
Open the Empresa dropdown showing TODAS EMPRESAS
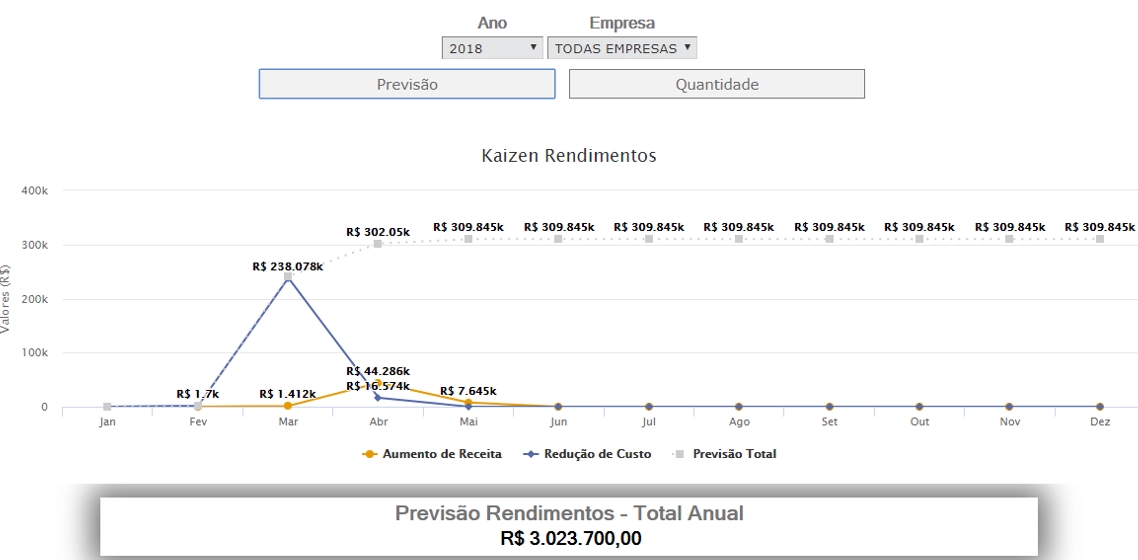pyautogui.click(x=622, y=48)
